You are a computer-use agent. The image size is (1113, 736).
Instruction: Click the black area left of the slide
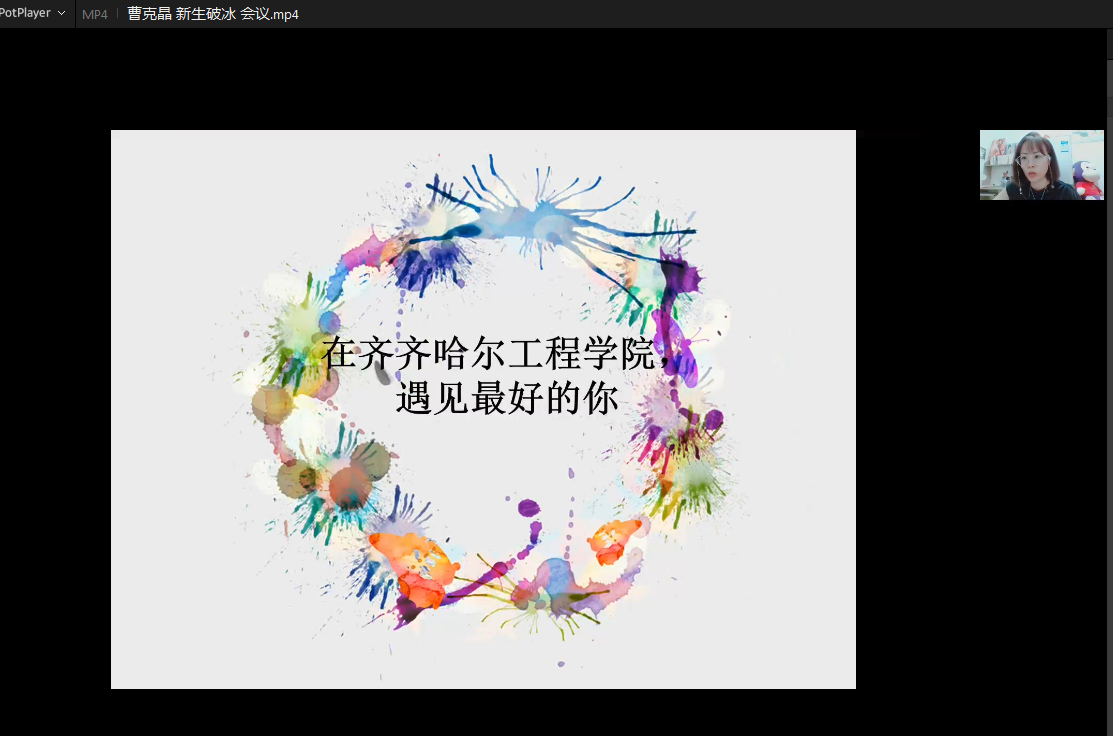pyautogui.click(x=55, y=400)
